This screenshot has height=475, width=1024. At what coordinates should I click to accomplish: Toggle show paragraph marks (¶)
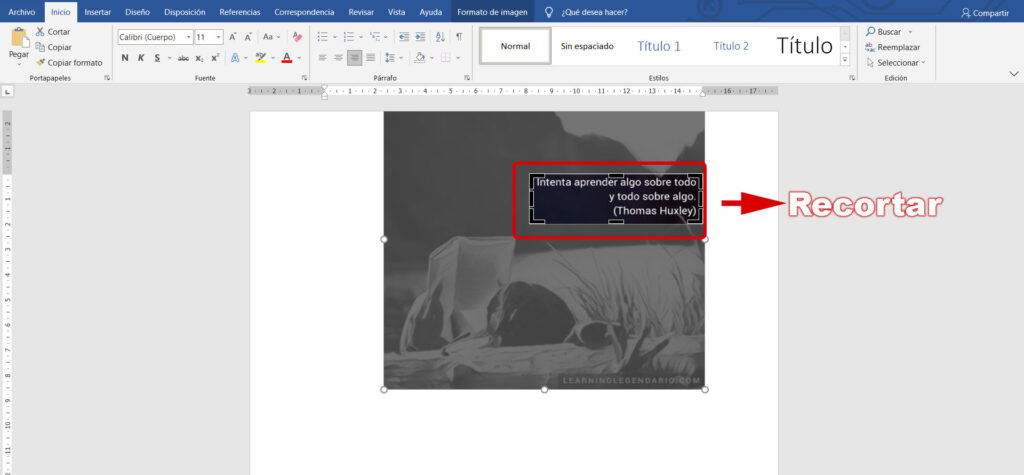tap(459, 37)
